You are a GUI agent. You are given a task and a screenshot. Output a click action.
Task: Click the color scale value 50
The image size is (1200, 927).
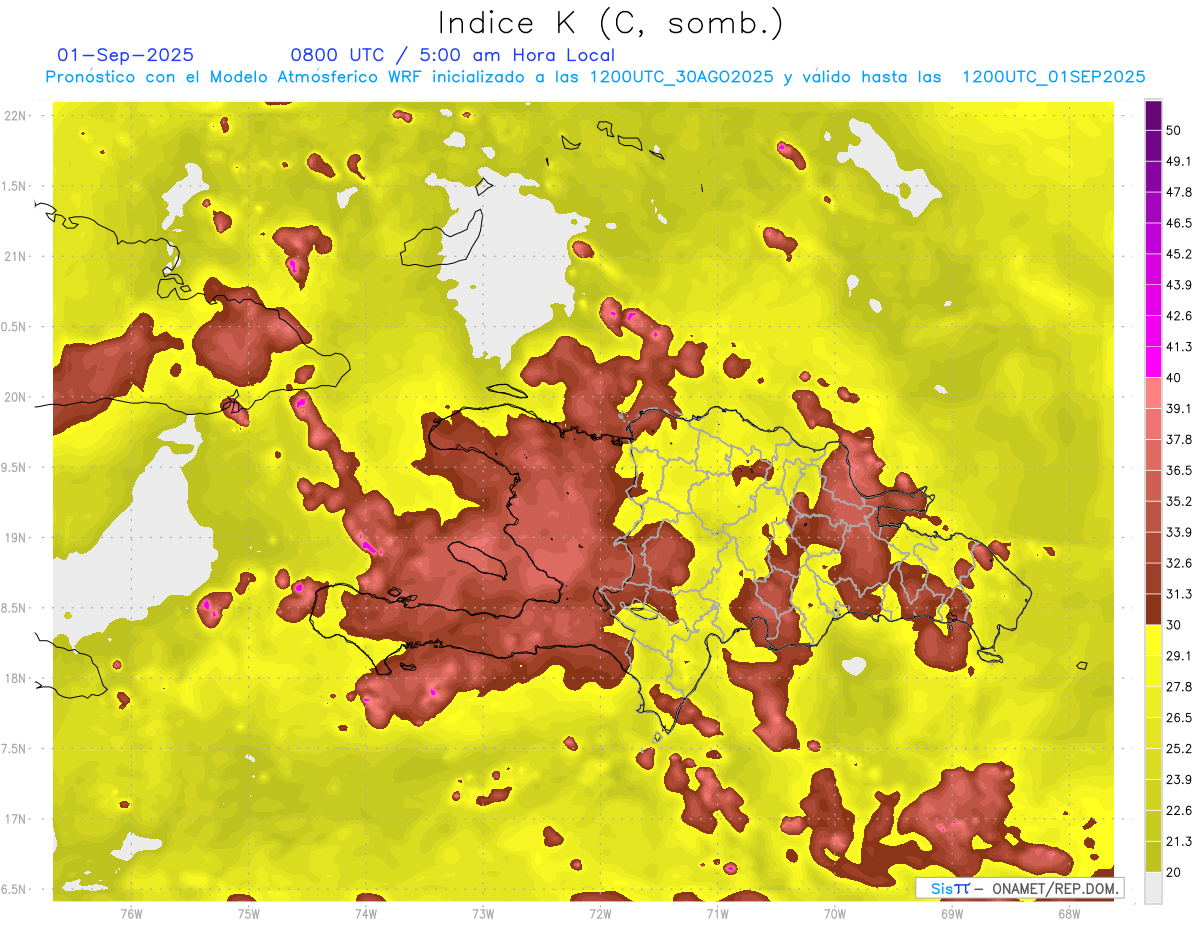1174,130
